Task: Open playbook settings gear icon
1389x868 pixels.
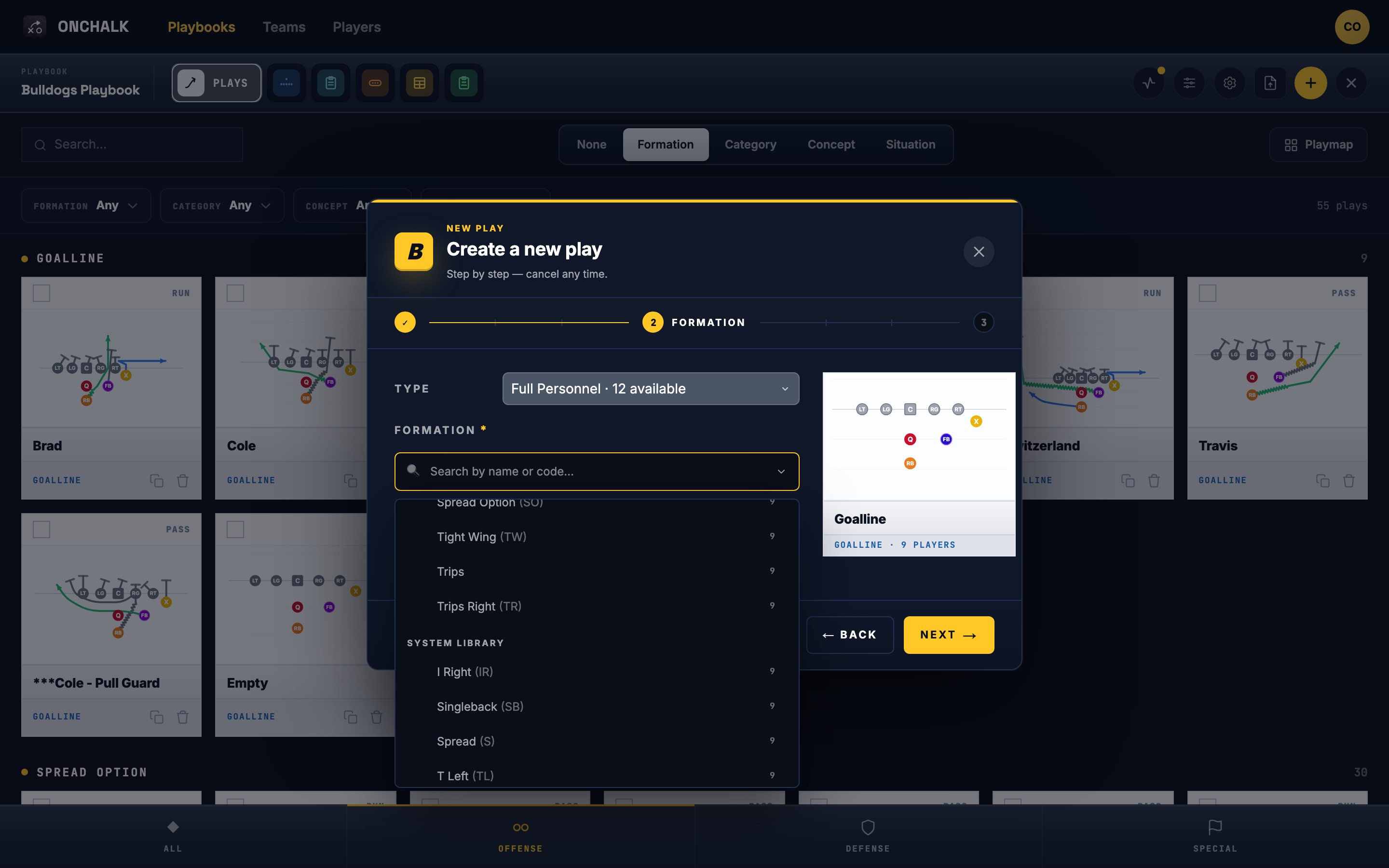Action: (x=1229, y=83)
